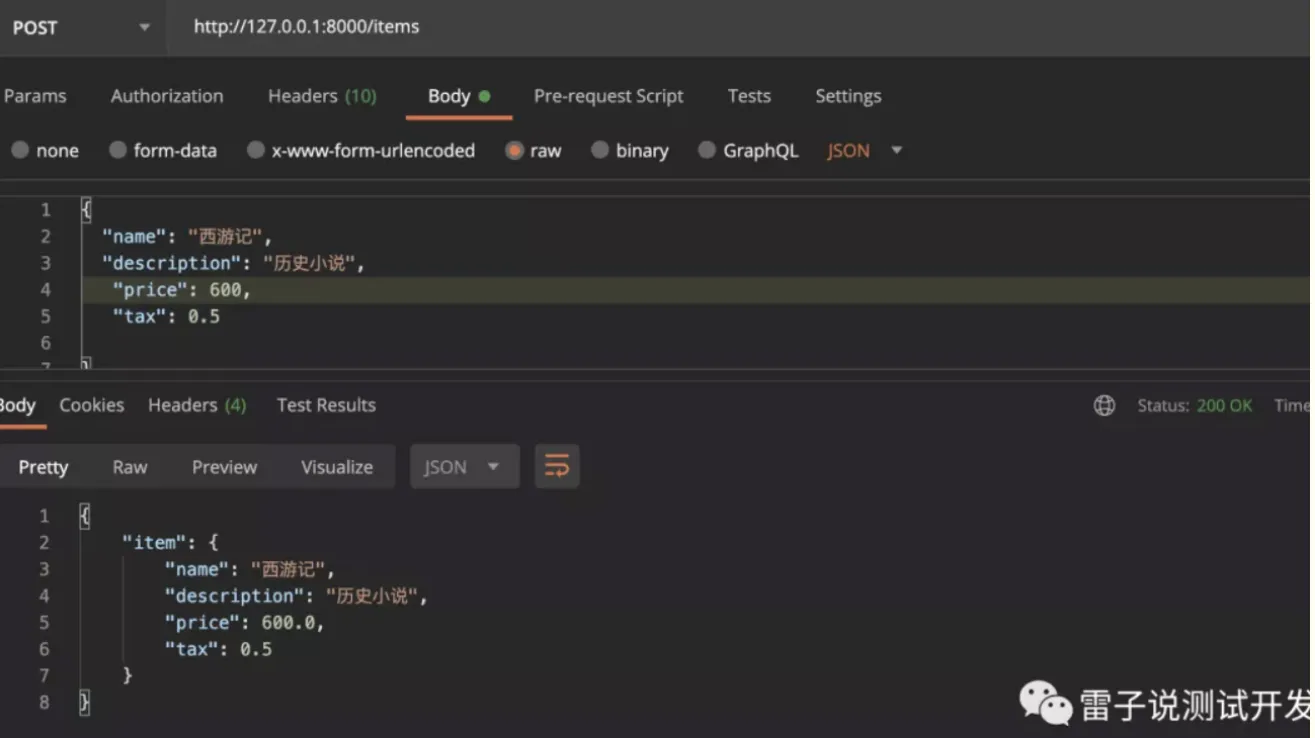1315x738 pixels.
Task: Switch to the Tests tab
Action: 749,96
